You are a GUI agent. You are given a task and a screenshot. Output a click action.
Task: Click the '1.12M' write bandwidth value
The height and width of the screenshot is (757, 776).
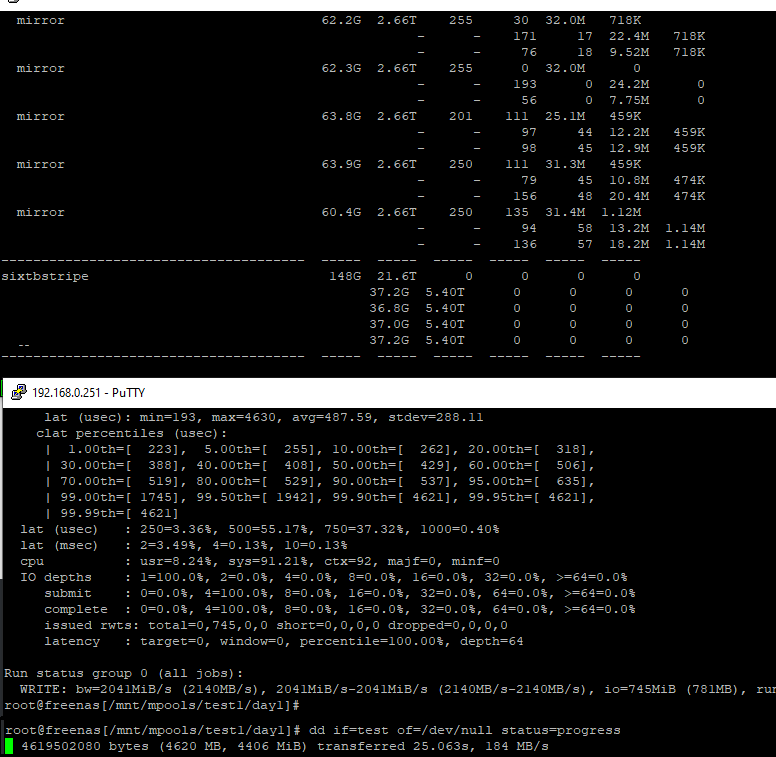pyautogui.click(x=621, y=212)
